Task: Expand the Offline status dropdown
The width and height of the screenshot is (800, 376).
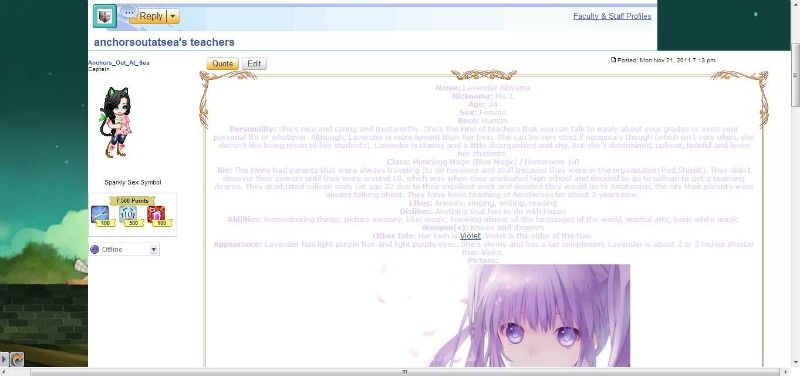Action: point(154,249)
